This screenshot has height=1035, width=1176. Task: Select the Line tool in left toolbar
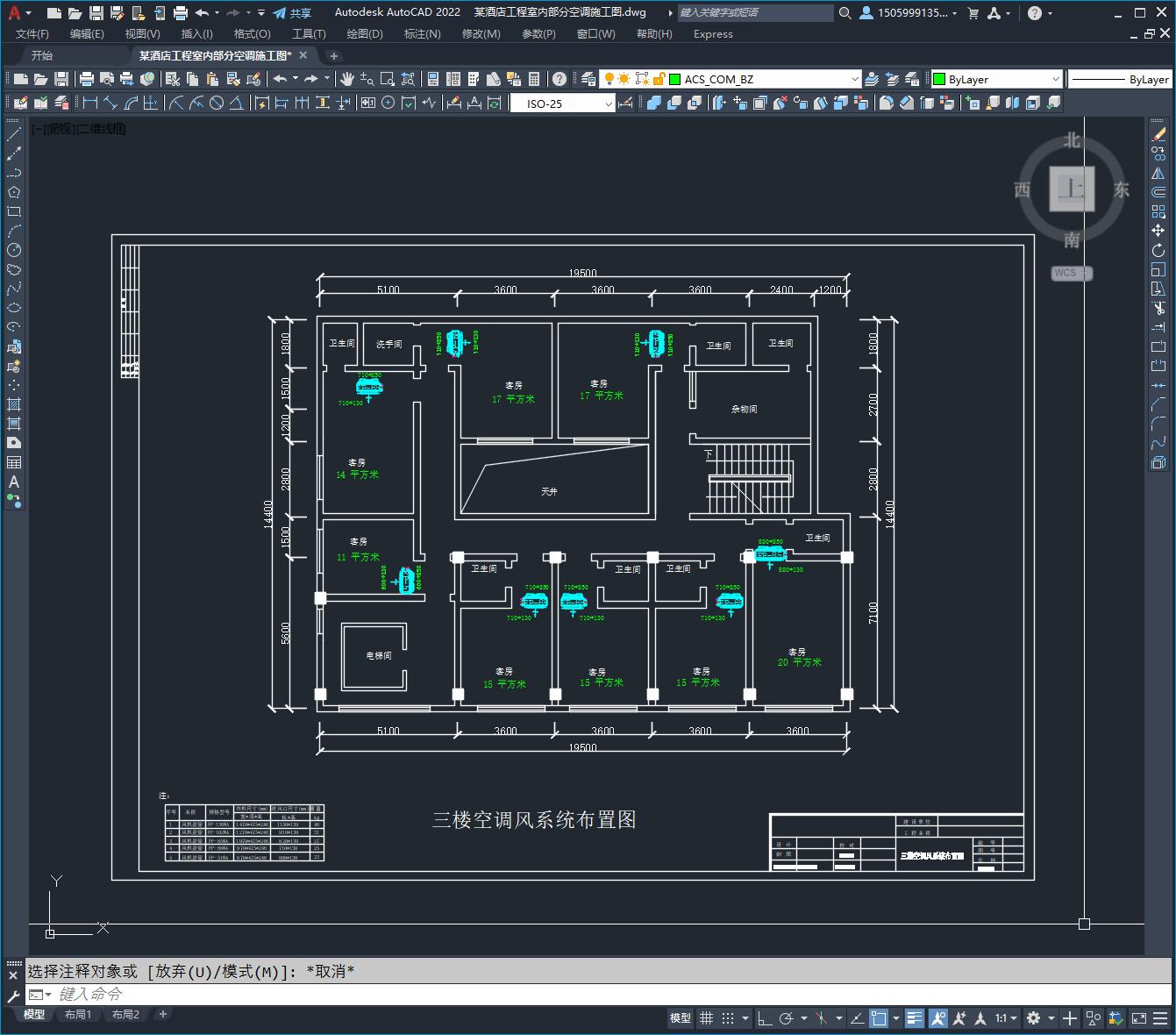pos(14,134)
